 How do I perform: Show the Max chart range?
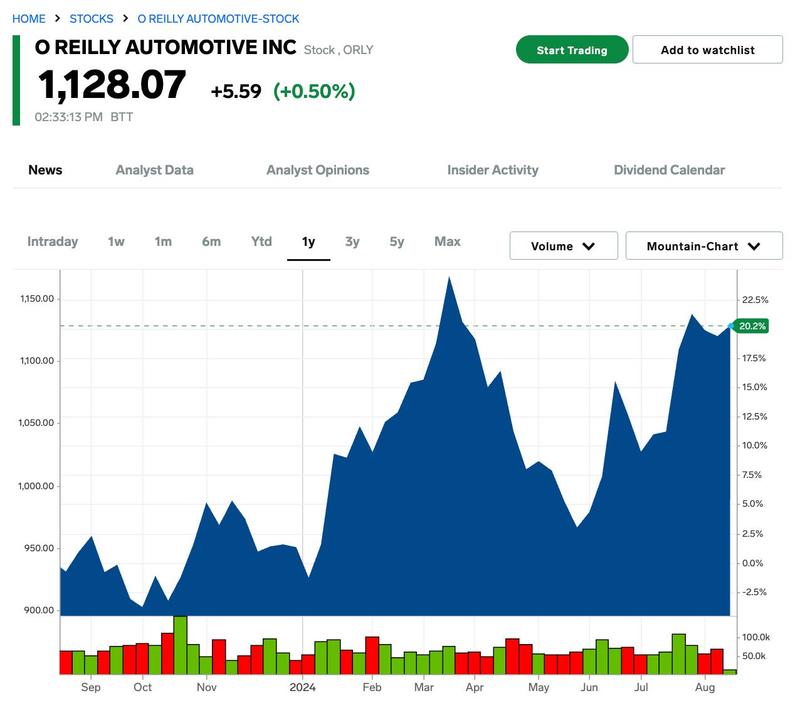click(447, 241)
